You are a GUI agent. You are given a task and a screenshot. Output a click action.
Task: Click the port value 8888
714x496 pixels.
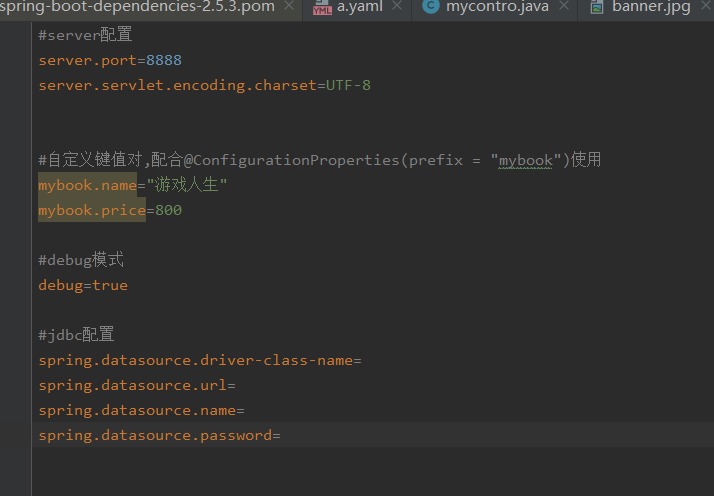(x=164, y=60)
